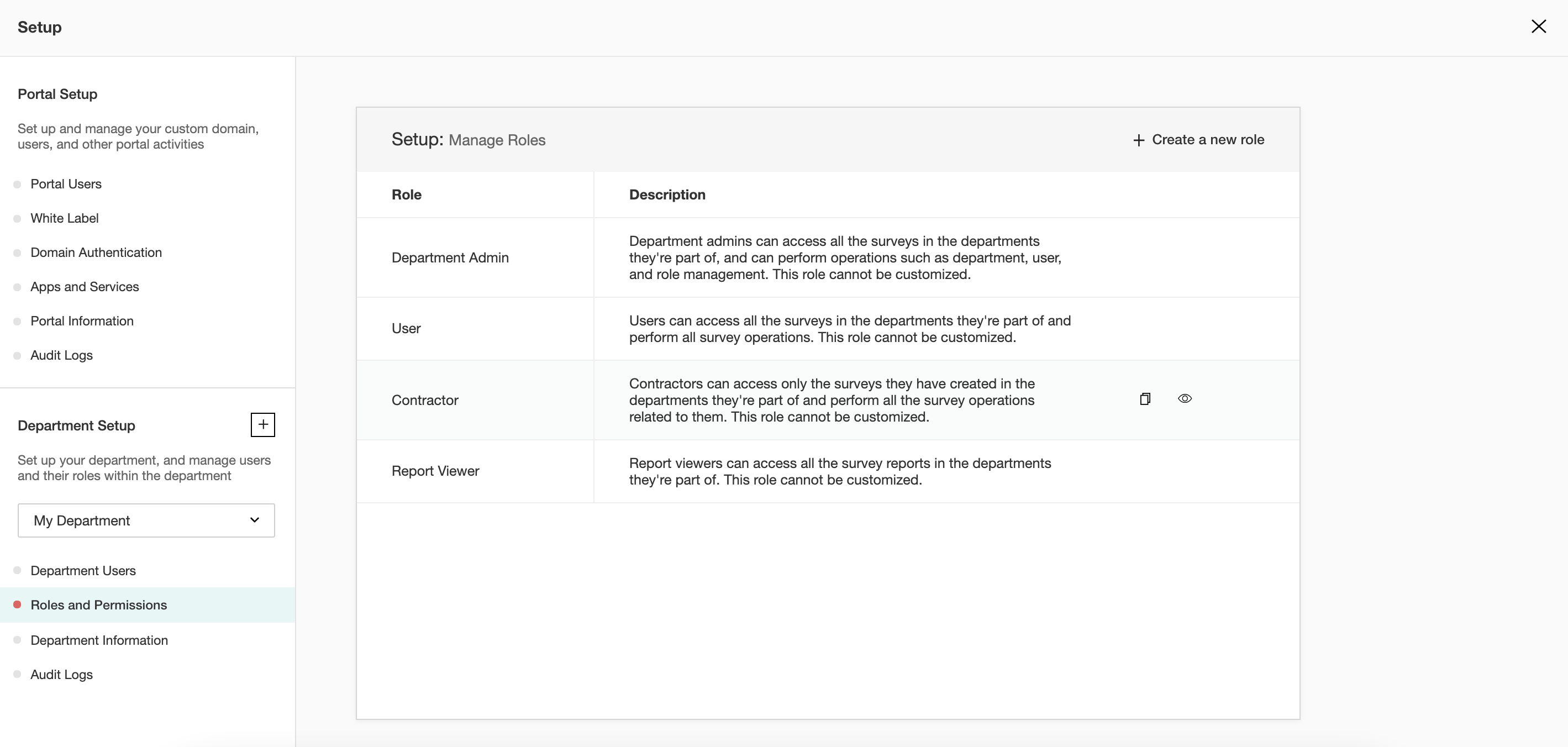The height and width of the screenshot is (747, 1568).
Task: Open Portal Information
Action: coord(82,321)
